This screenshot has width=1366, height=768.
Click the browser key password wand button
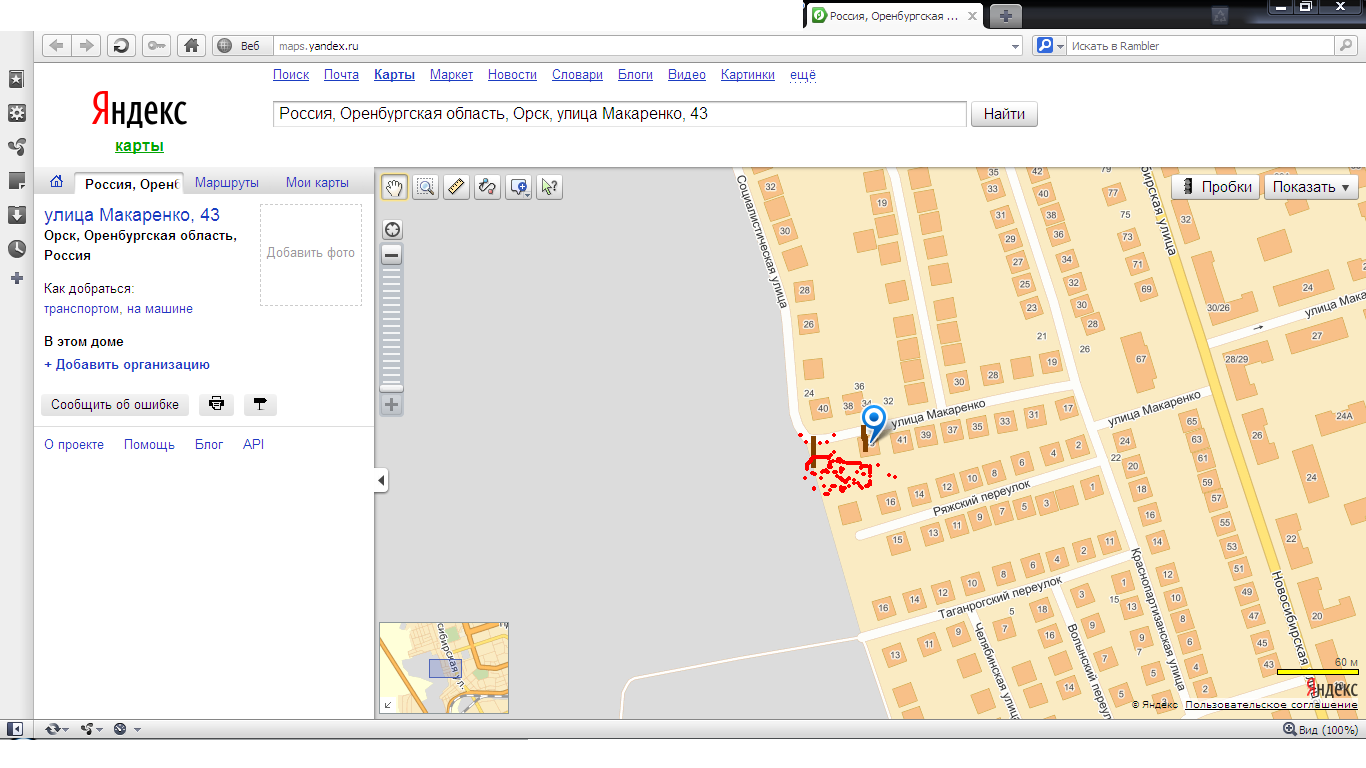[156, 45]
